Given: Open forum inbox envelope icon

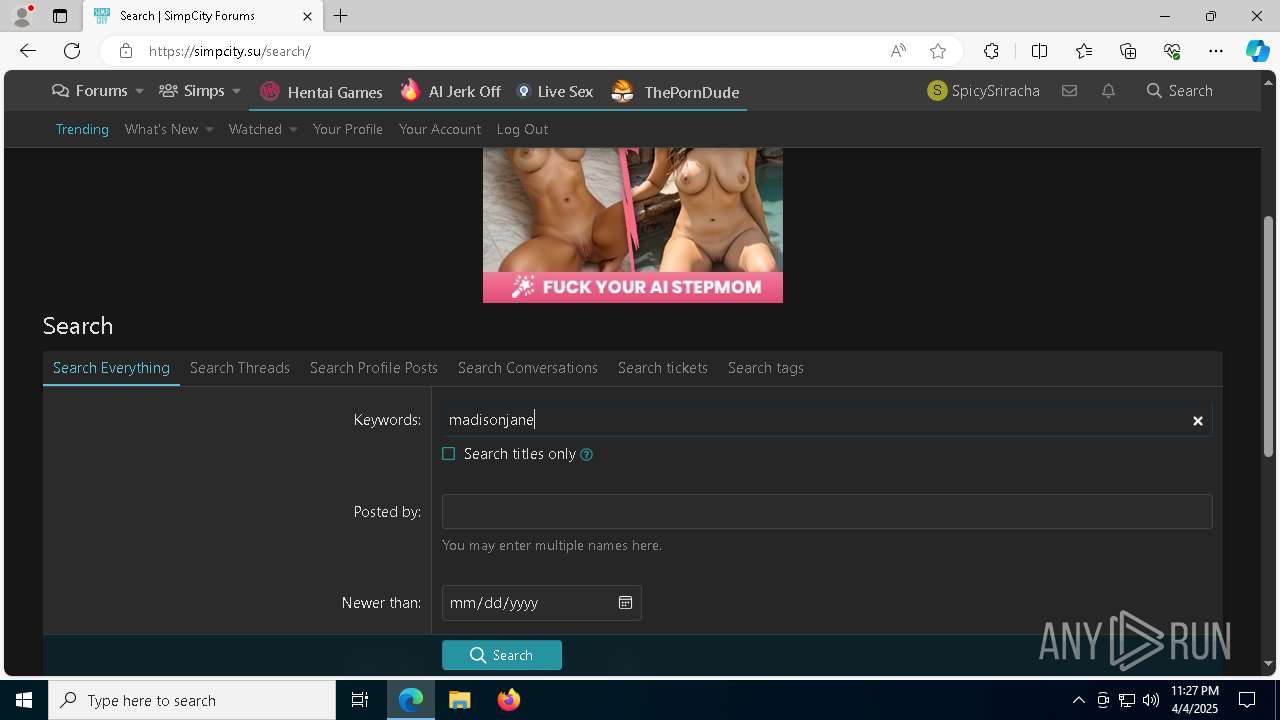Looking at the screenshot, I should pyautogui.click(x=1069, y=91).
